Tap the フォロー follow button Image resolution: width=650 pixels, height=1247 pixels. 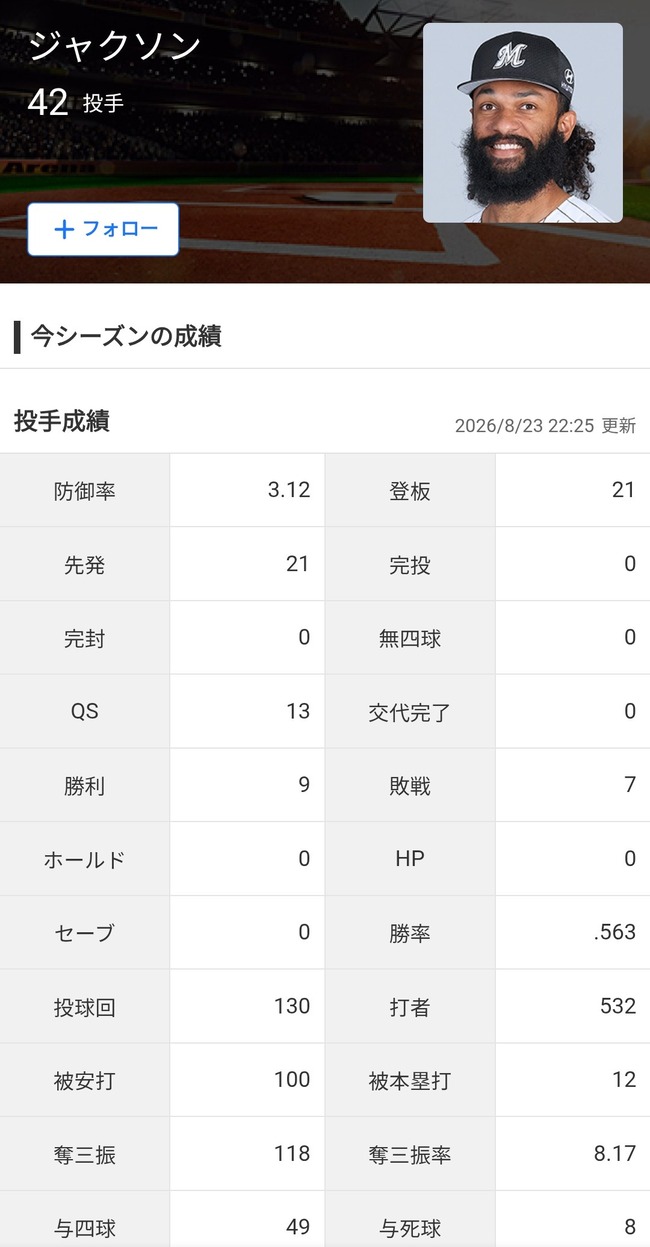coord(103,229)
